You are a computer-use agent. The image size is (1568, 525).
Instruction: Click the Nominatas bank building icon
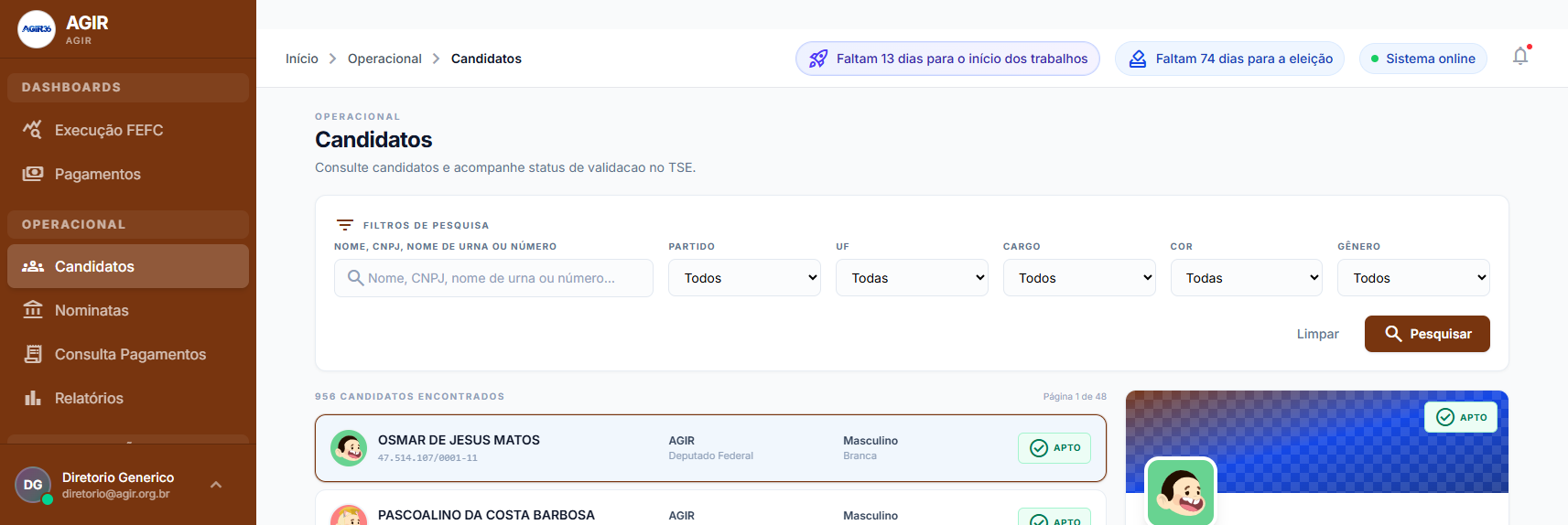click(x=33, y=310)
